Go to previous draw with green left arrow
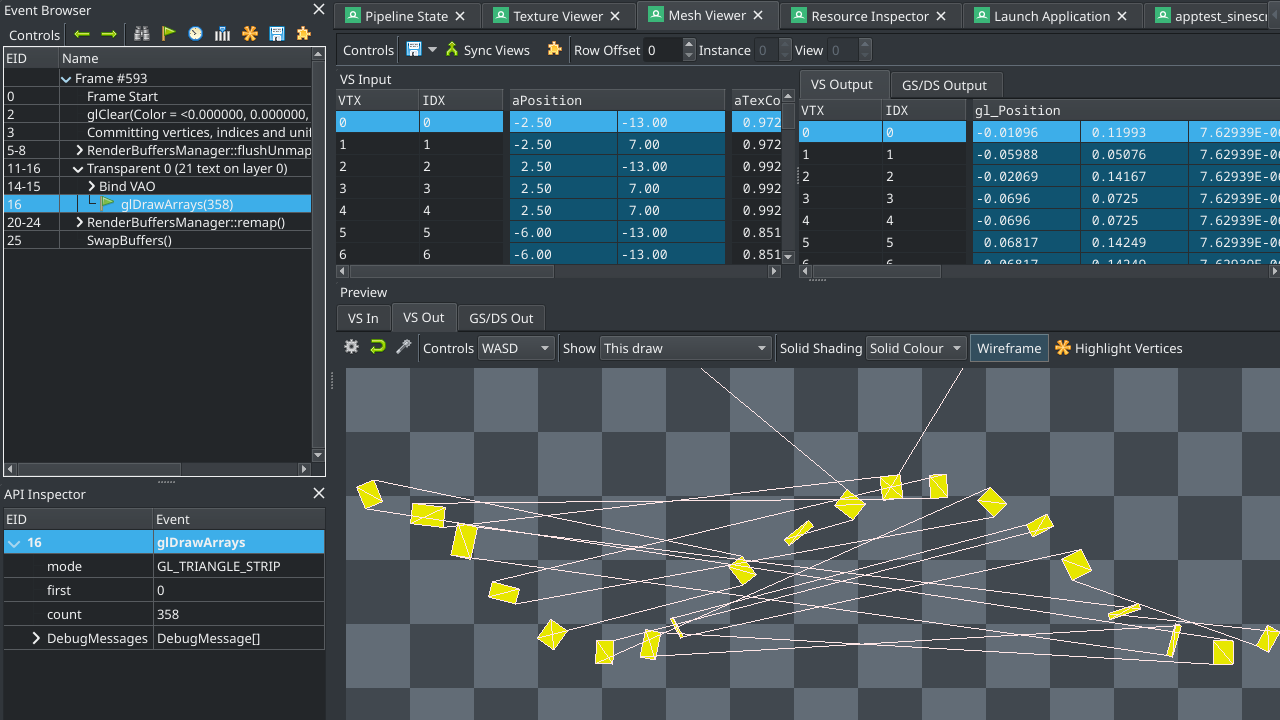Image resolution: width=1280 pixels, height=720 pixels. click(x=82, y=34)
